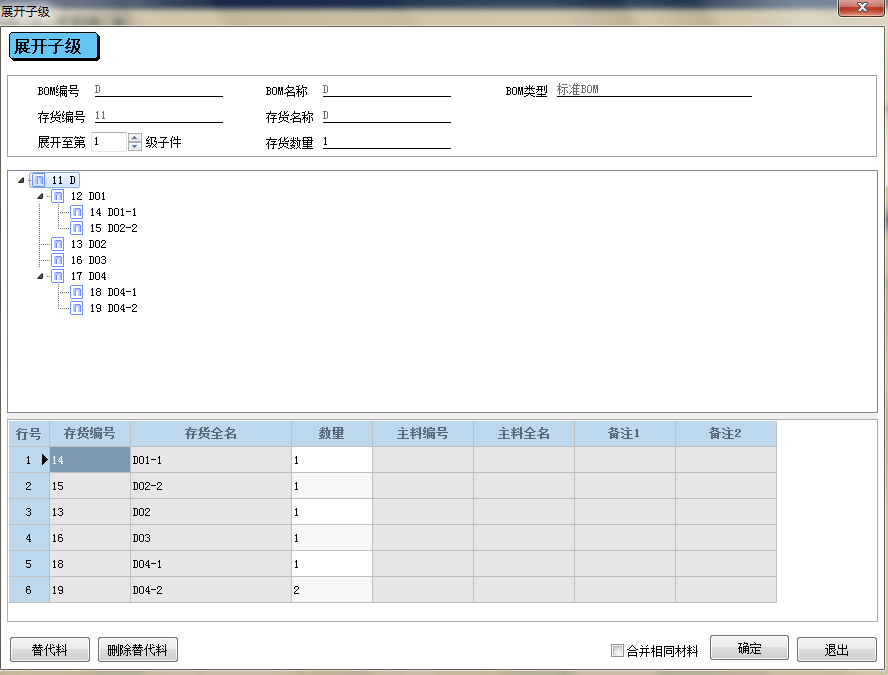Click the icon beside 14 D01-1
The image size is (888, 675).
point(76,212)
